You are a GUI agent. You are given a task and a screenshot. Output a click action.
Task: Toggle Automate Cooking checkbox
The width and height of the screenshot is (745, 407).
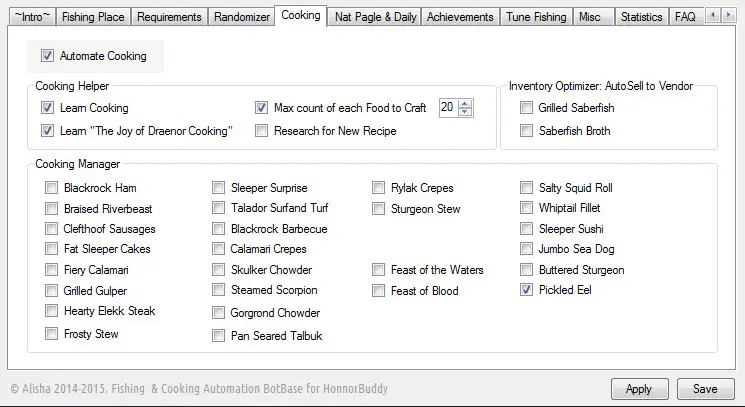point(47,56)
